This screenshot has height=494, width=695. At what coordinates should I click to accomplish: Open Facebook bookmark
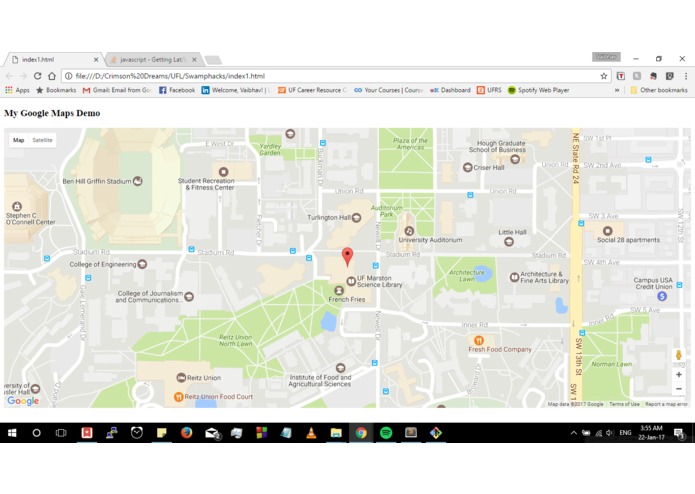pos(177,90)
